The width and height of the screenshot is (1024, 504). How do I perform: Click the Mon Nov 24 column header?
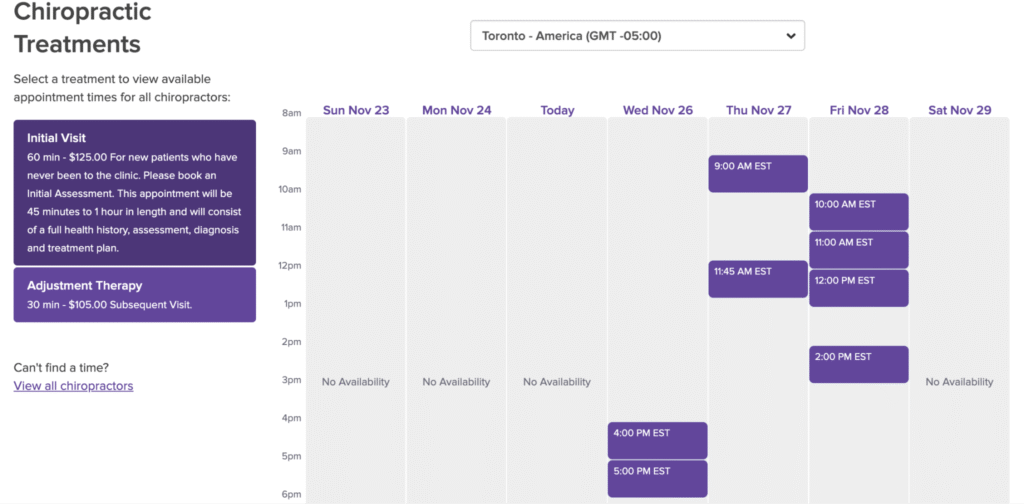click(457, 110)
